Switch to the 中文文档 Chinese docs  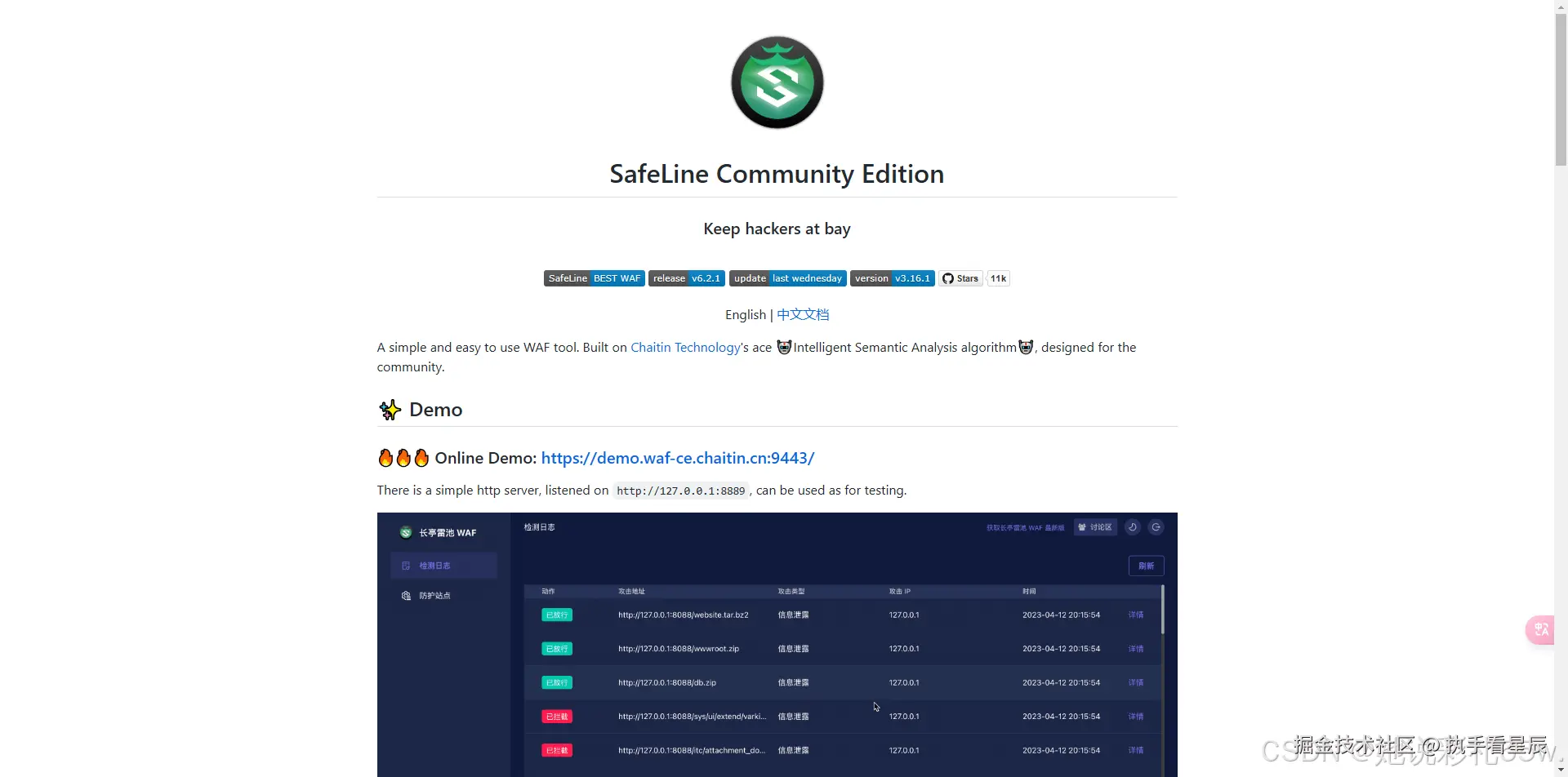[x=803, y=315]
